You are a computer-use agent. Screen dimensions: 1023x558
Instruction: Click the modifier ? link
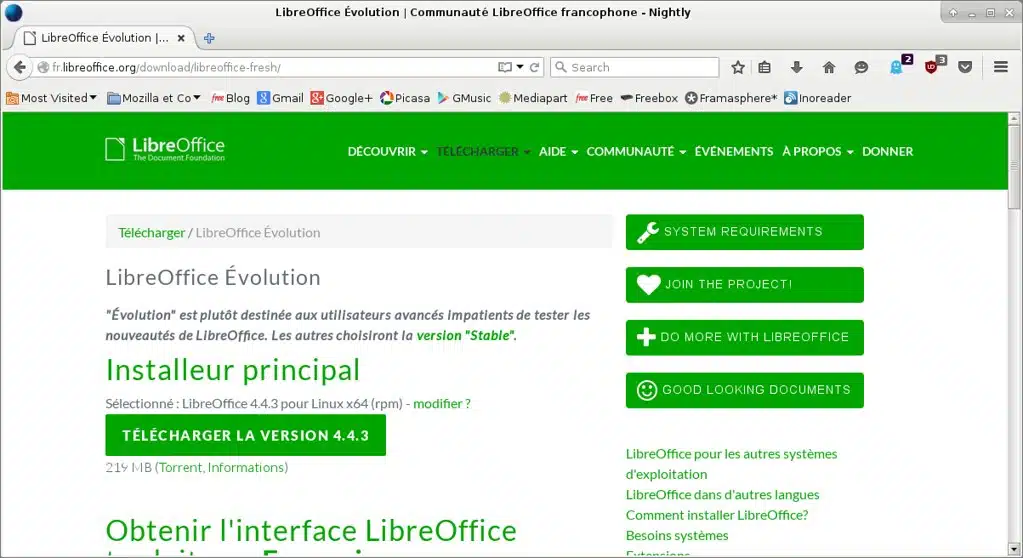pyautogui.click(x=442, y=403)
